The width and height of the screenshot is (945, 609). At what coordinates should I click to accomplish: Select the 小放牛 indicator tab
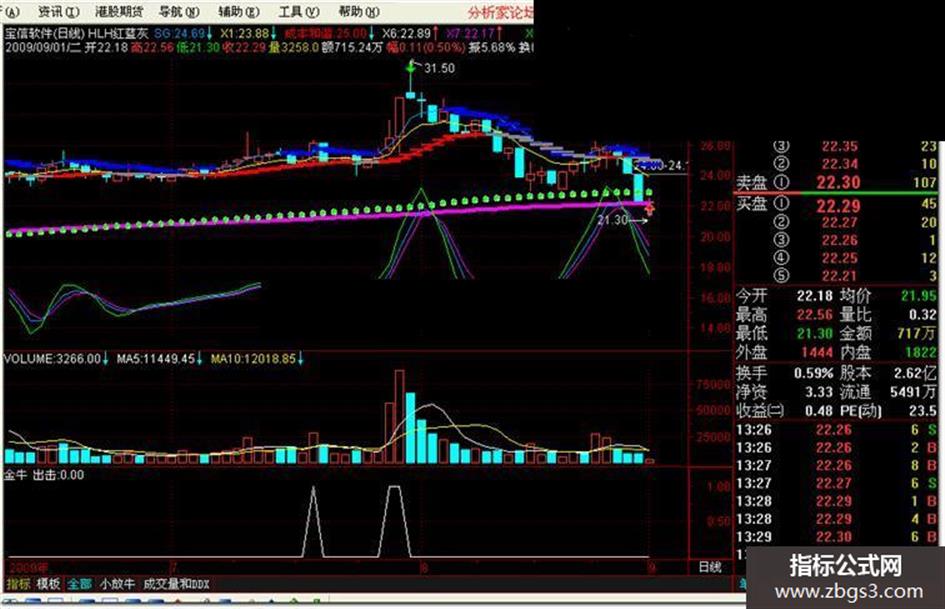pos(117,583)
